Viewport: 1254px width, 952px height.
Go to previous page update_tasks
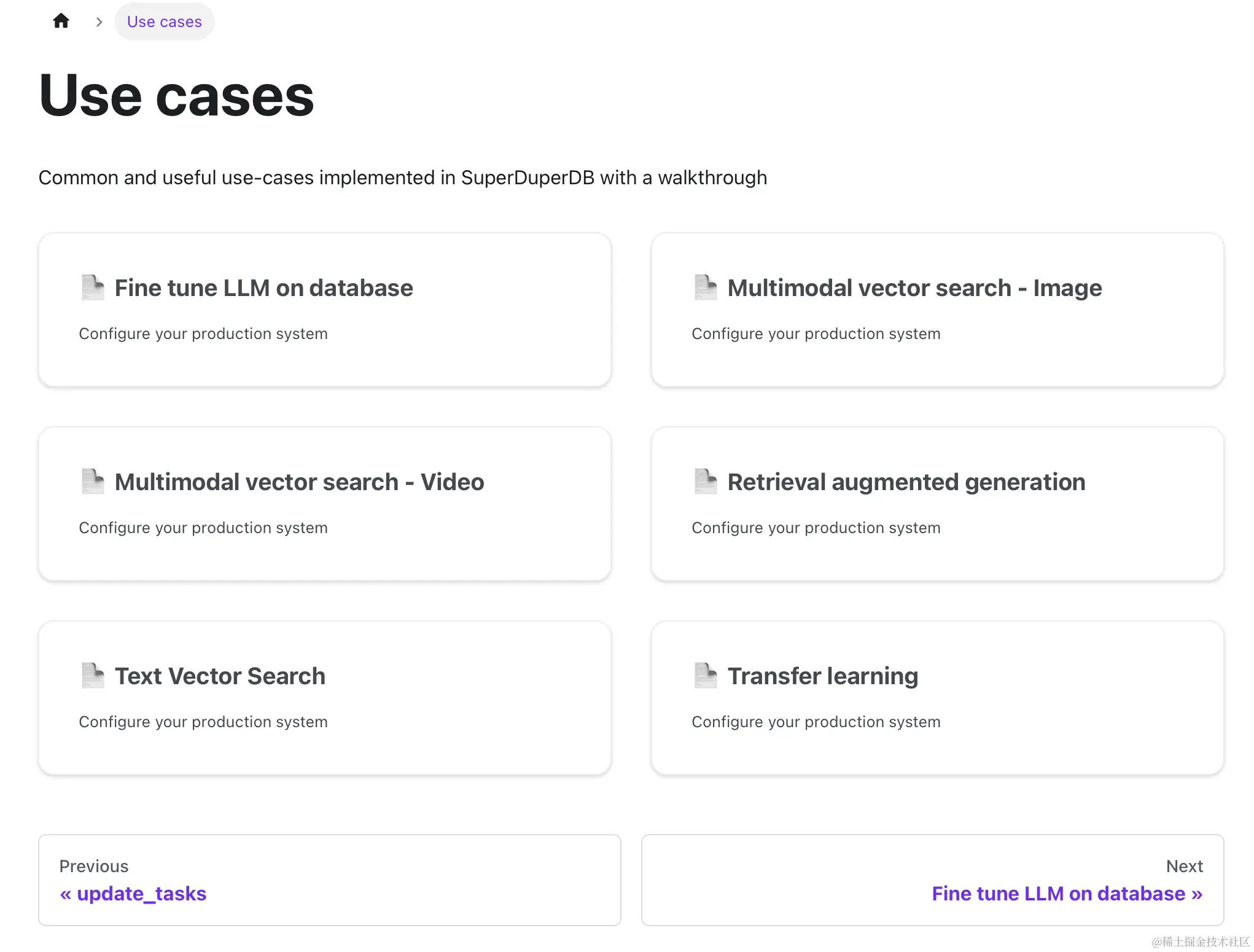point(133,894)
